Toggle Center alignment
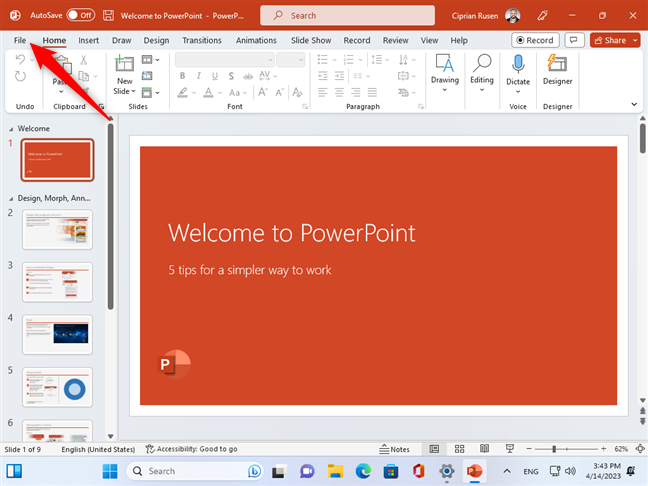Viewport: 648px width, 486px height. point(339,92)
